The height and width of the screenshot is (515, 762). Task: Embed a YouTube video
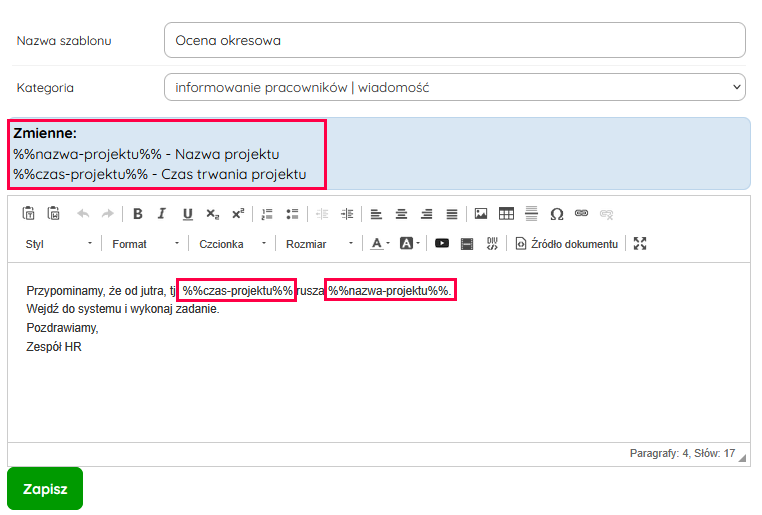441,243
